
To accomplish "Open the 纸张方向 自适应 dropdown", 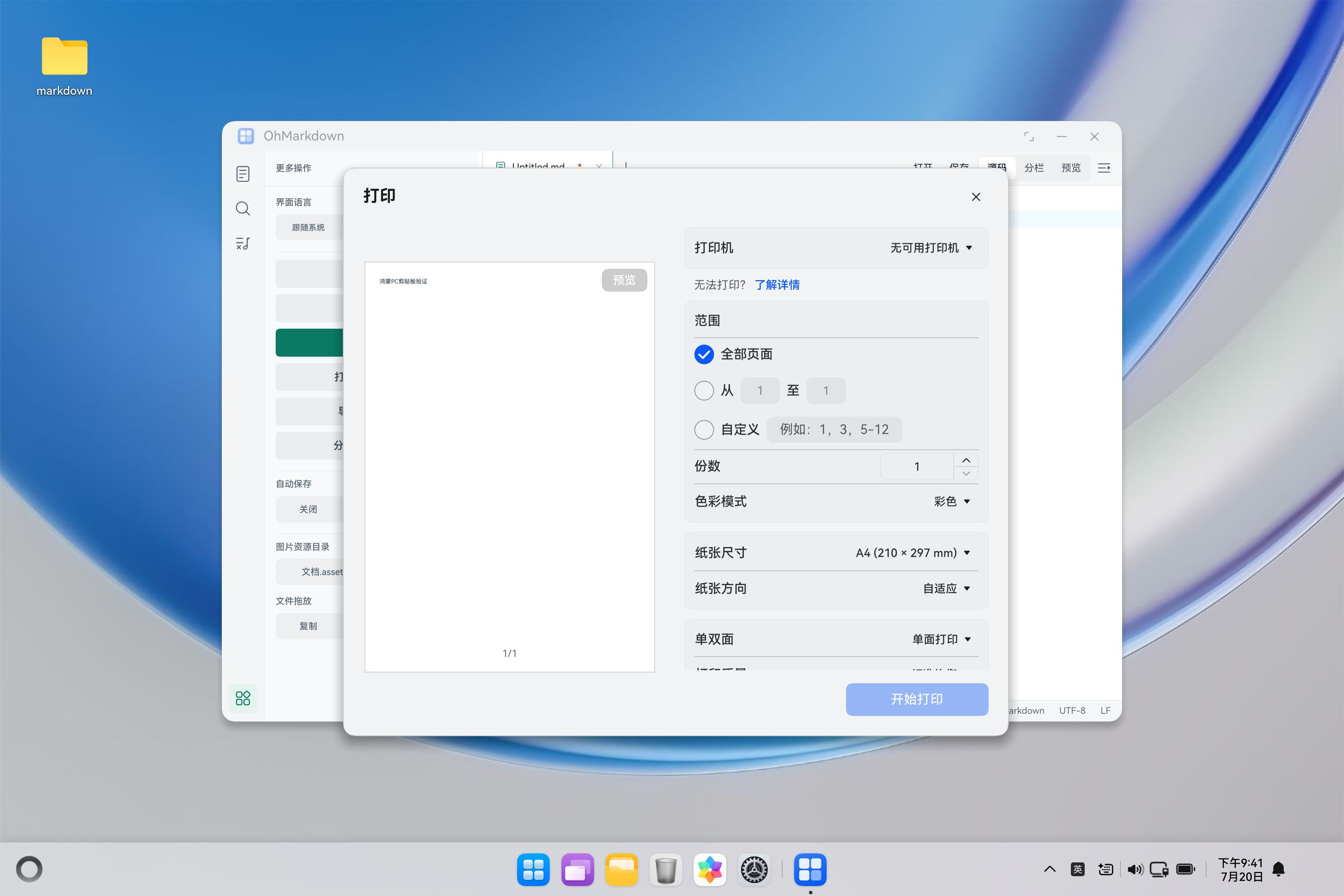I will tap(947, 588).
